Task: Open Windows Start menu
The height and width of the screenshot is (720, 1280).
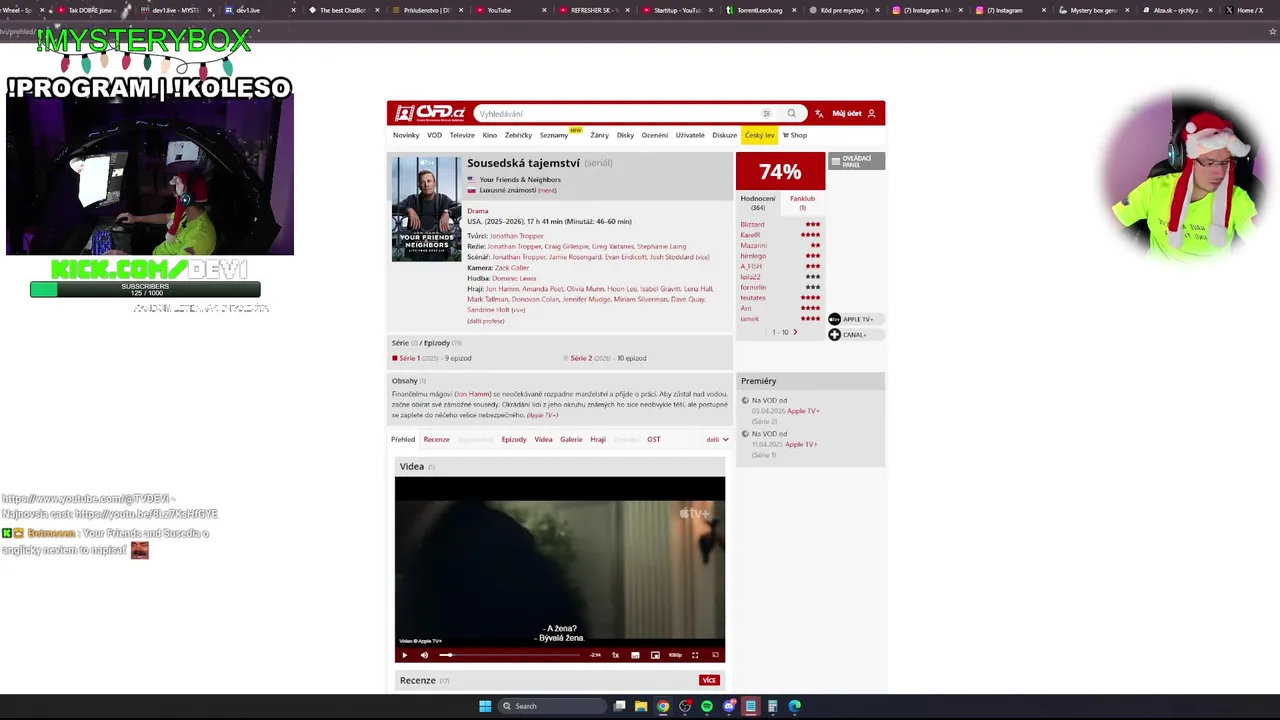Action: click(x=485, y=706)
